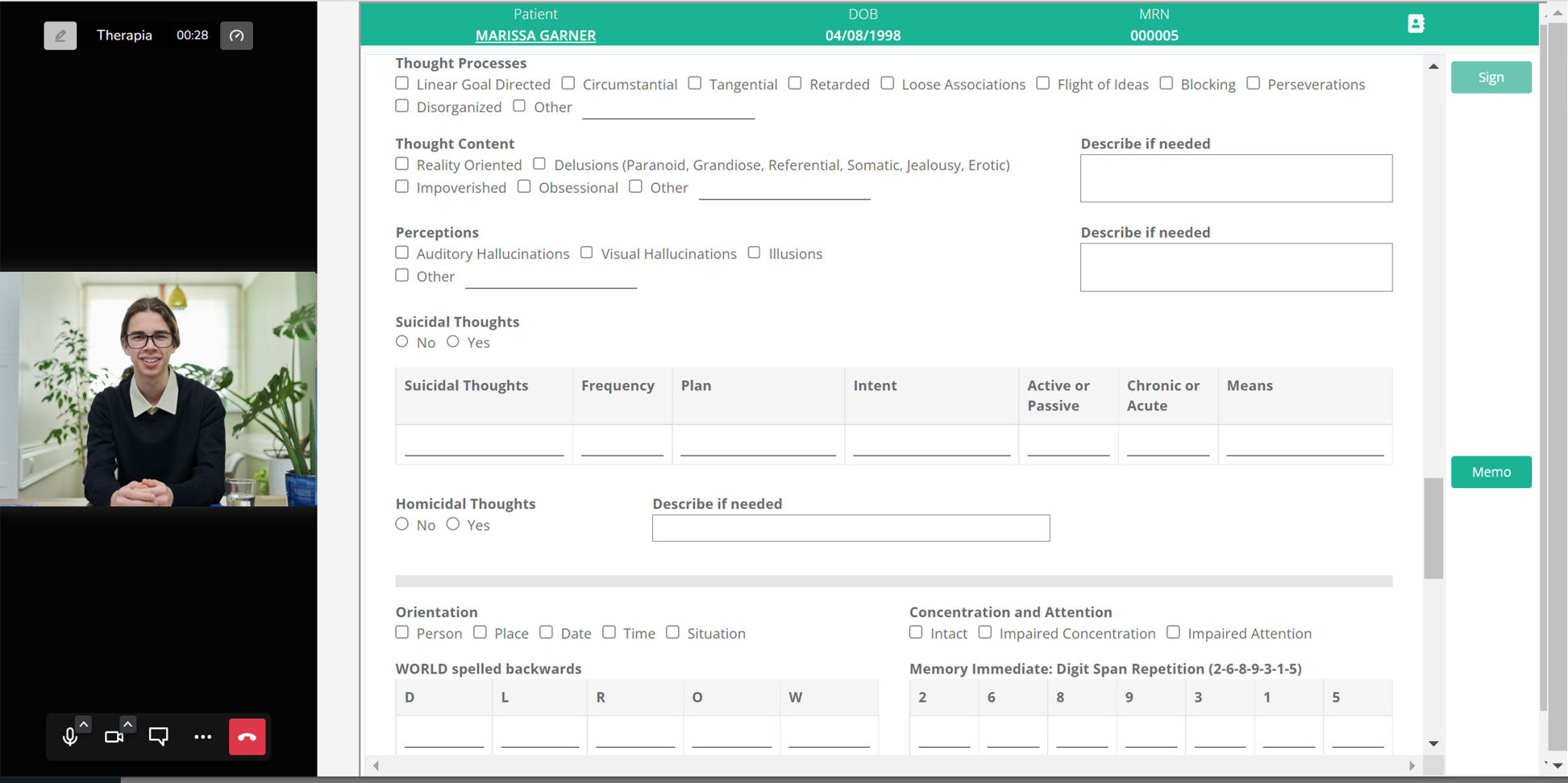Enable the Auditory Hallucinations checkbox

[x=401, y=252]
